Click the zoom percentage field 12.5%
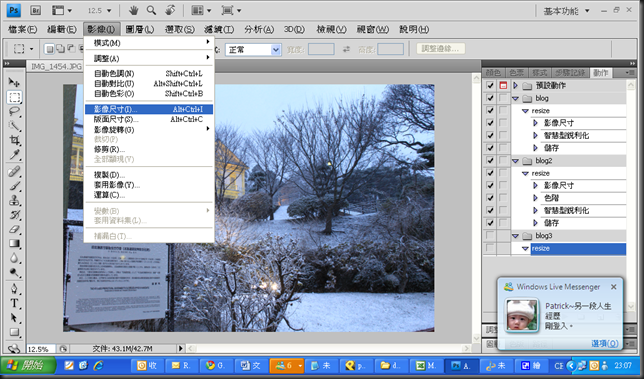The height and width of the screenshot is (379, 644). coord(41,349)
